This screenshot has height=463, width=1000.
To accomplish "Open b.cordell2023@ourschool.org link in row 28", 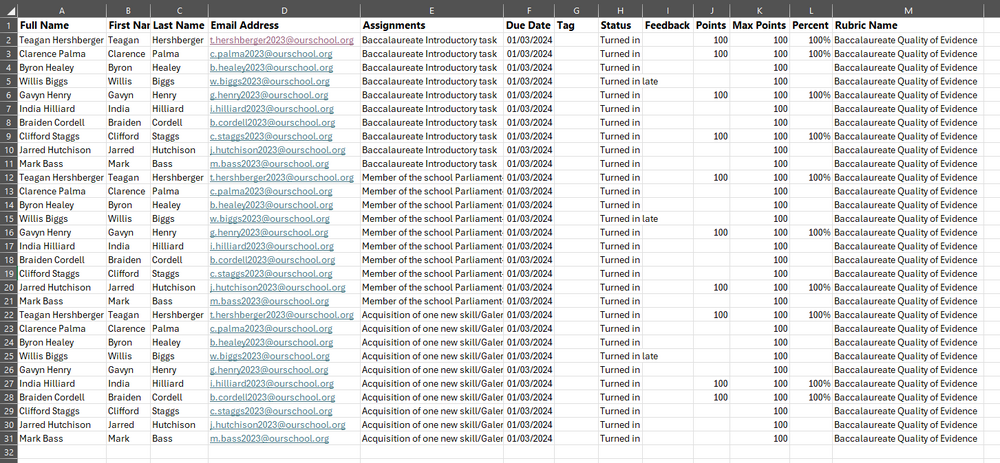I will coord(272,397).
